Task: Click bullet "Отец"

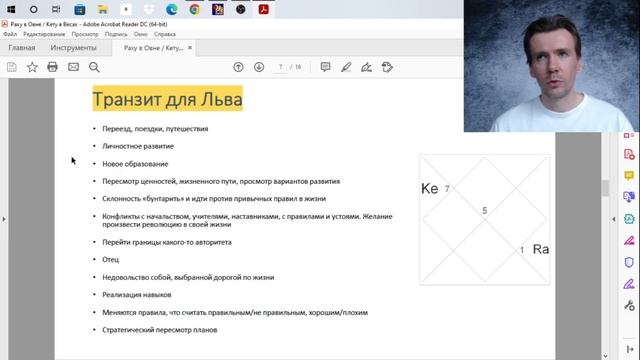Action: pos(111,260)
